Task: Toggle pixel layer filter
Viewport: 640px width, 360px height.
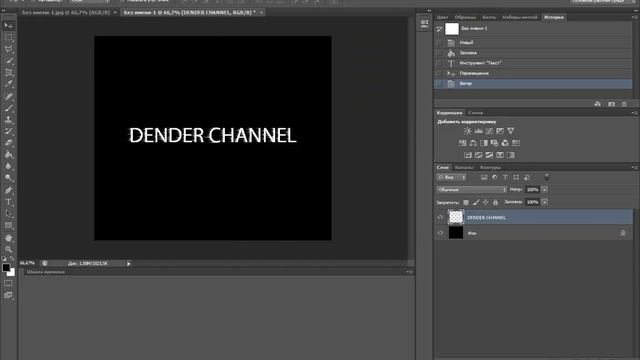Action: point(484,178)
